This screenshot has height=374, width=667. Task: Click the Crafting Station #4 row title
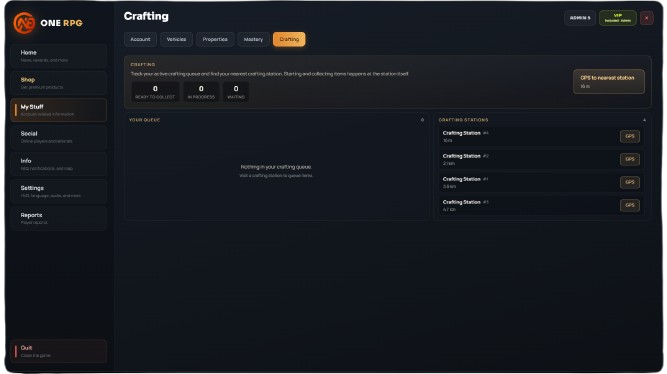point(465,133)
